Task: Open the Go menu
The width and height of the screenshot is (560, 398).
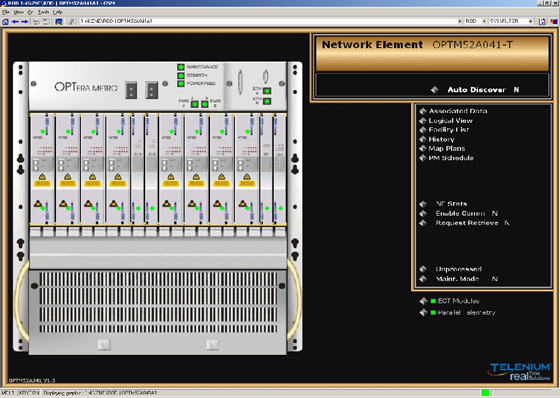Action: click(31, 12)
